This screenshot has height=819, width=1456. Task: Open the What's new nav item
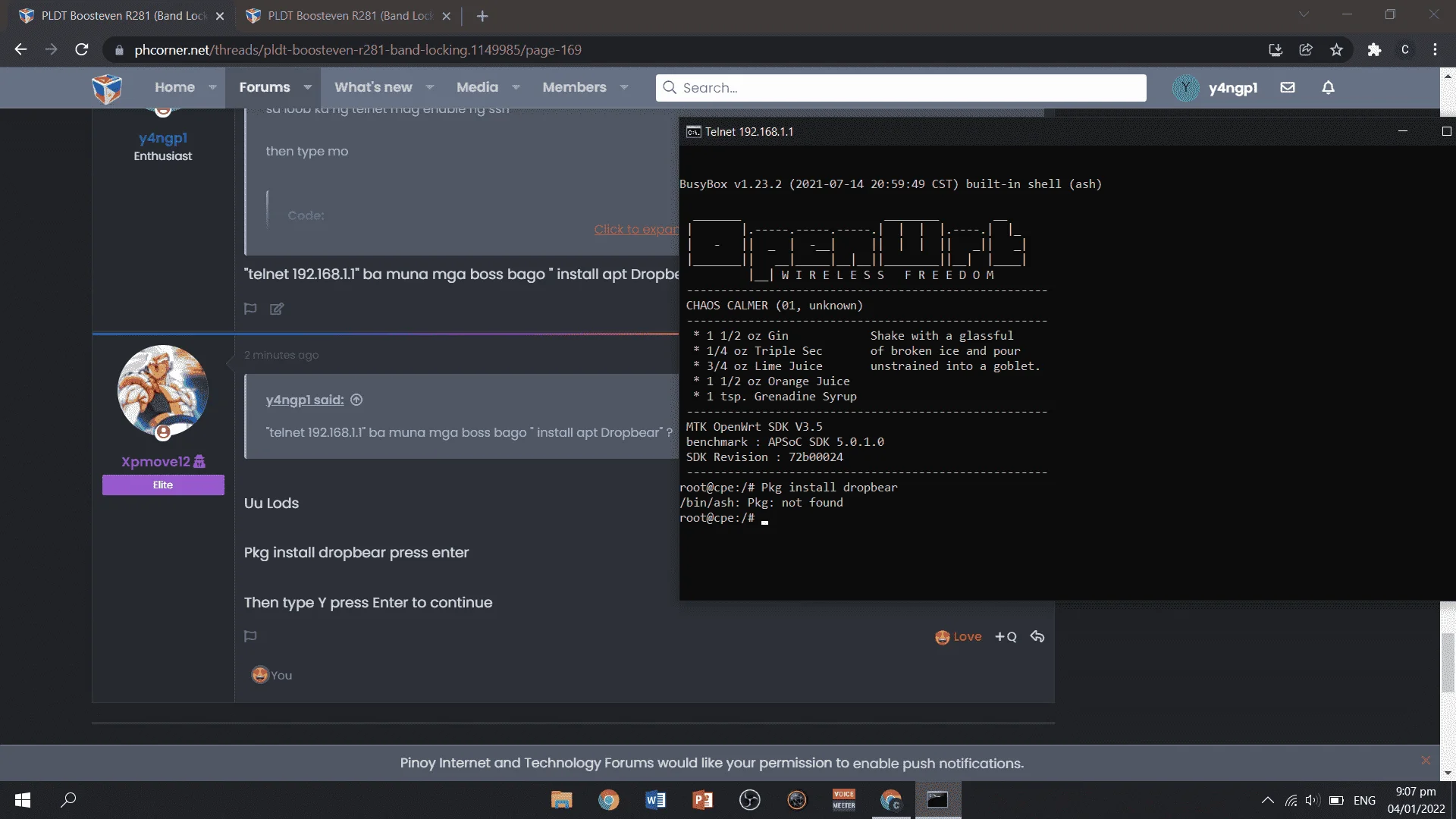point(373,87)
